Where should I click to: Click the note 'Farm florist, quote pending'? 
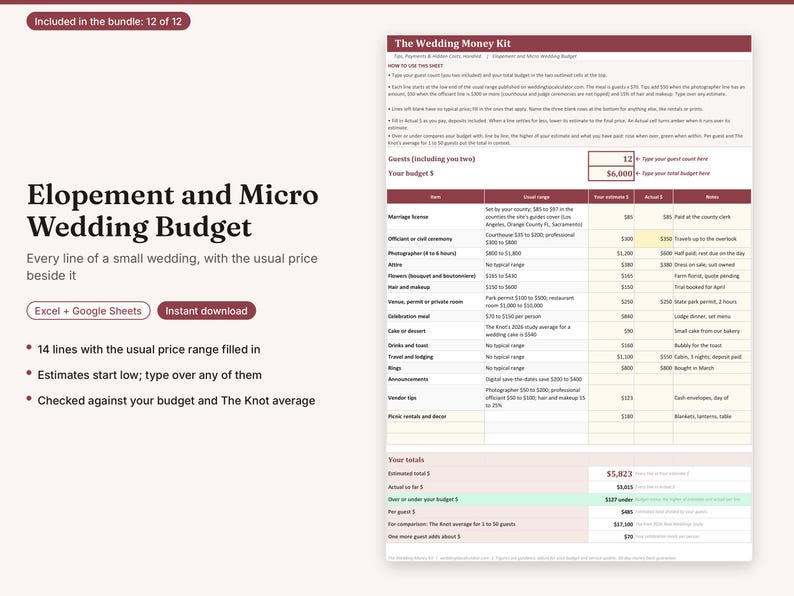point(706,276)
